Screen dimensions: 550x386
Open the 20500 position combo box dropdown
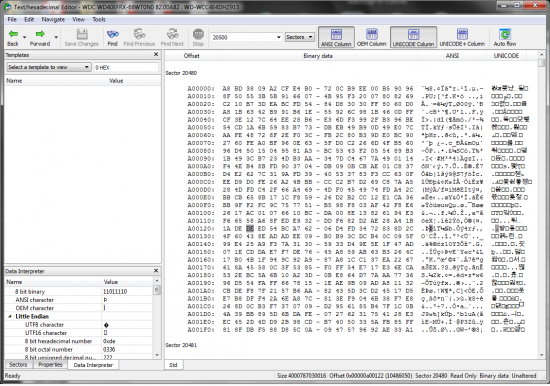[279, 37]
